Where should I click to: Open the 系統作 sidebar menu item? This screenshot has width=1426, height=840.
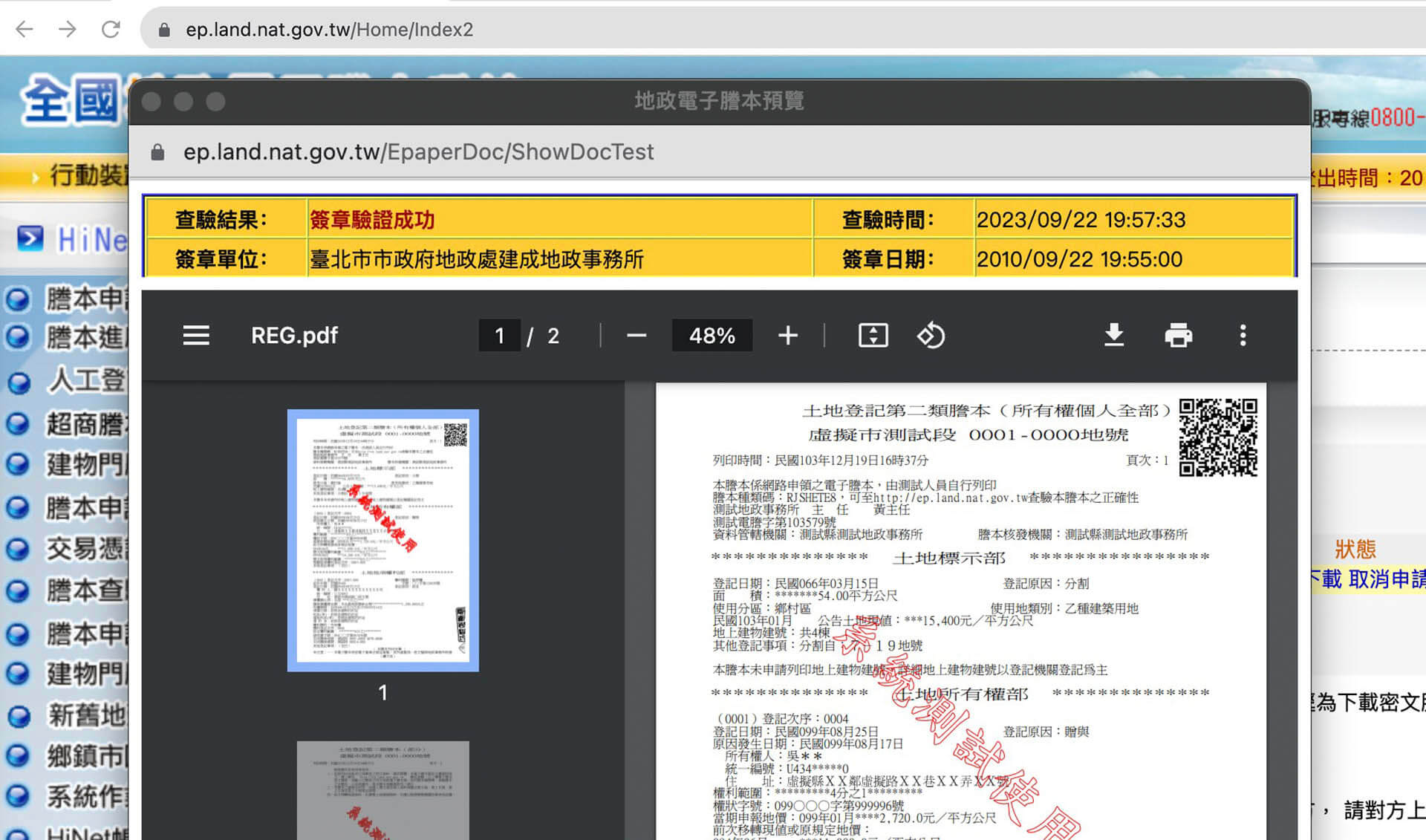tap(86, 797)
